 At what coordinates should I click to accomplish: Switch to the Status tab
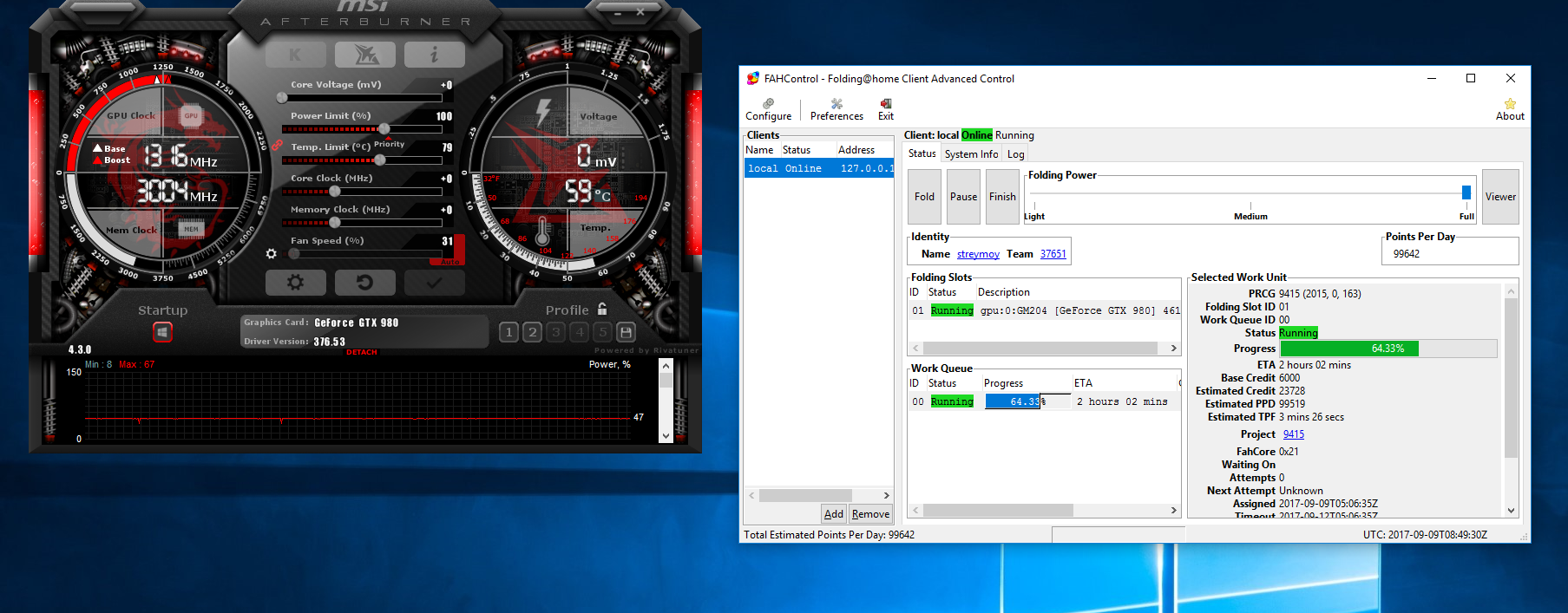click(x=922, y=153)
